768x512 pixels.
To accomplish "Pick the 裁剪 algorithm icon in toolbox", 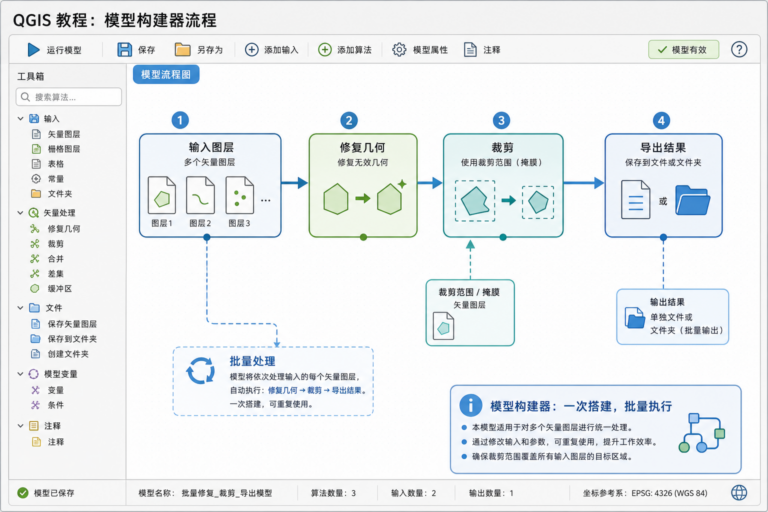I will click(35, 244).
